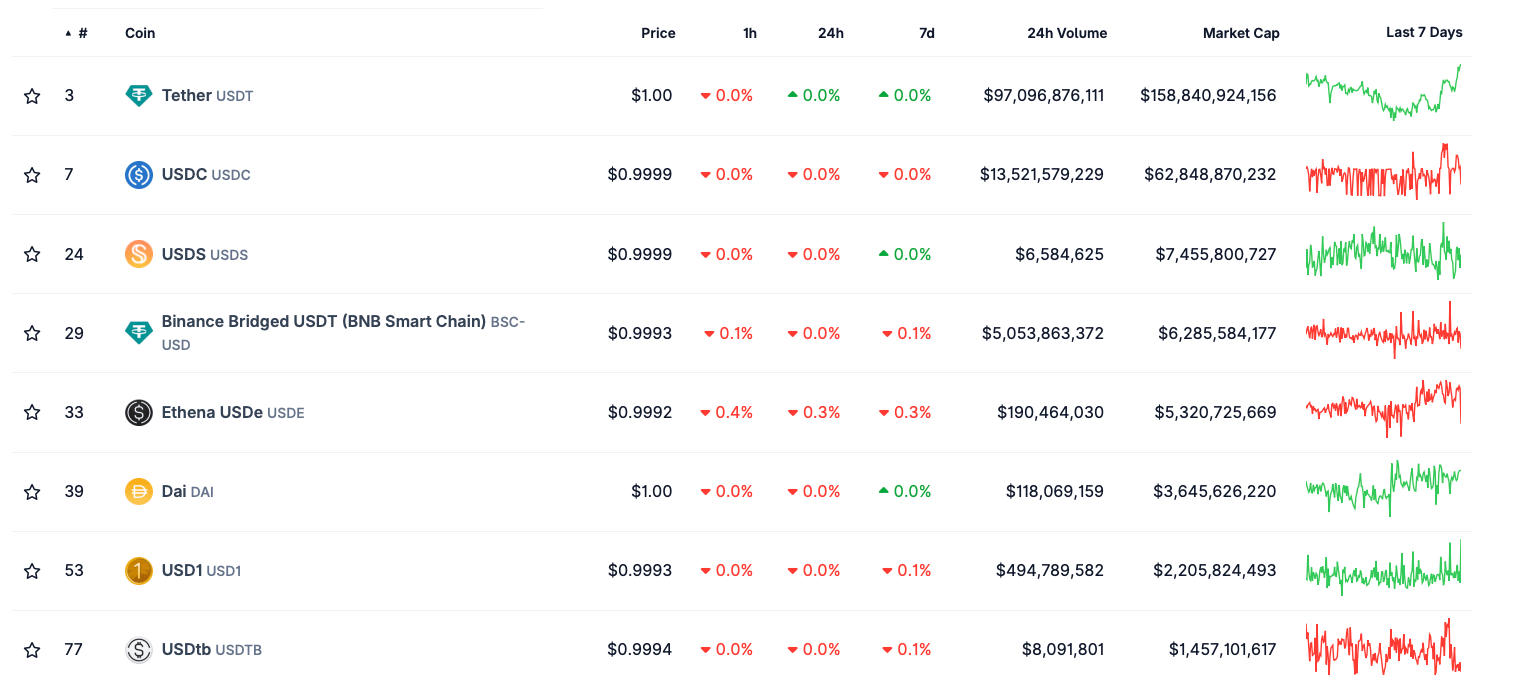Click Ethena USDe price $0.9992
This screenshot has height=685, width=1523.
pyautogui.click(x=640, y=412)
